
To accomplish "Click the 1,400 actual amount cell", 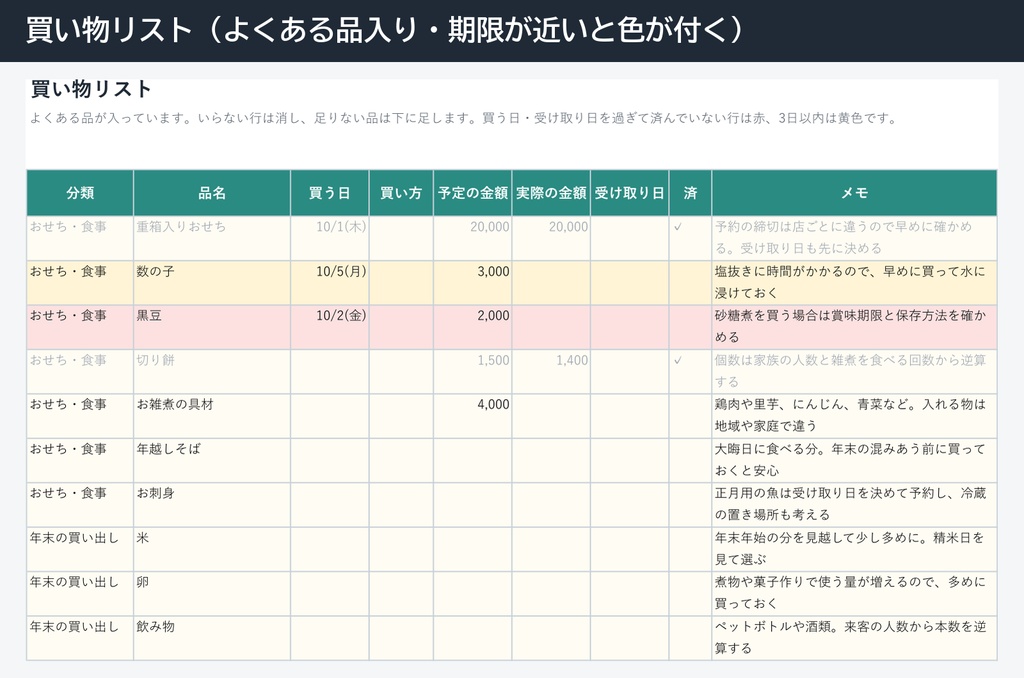I will coord(551,372).
